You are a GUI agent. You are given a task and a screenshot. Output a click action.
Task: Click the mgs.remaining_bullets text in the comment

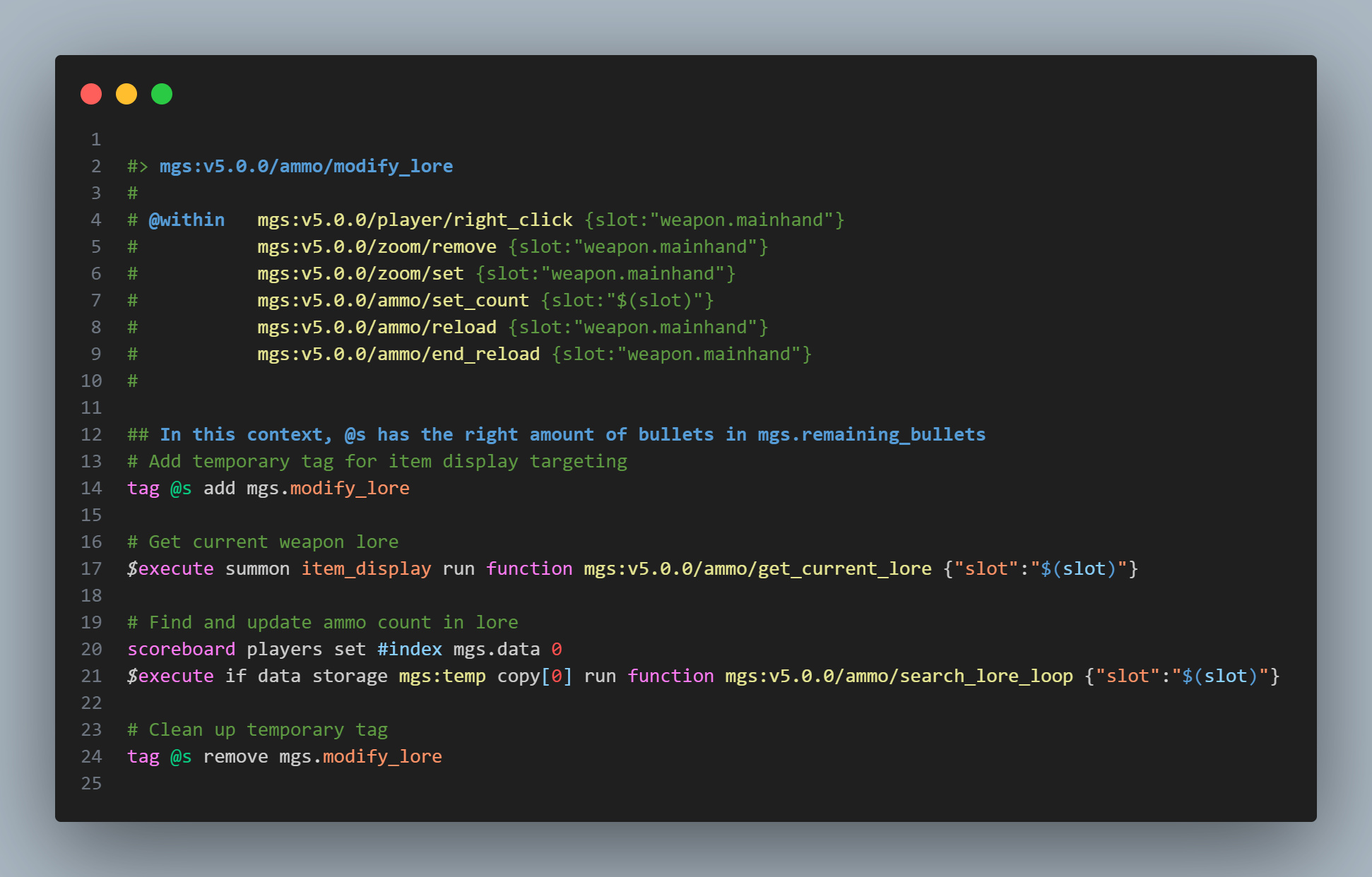[x=871, y=434]
